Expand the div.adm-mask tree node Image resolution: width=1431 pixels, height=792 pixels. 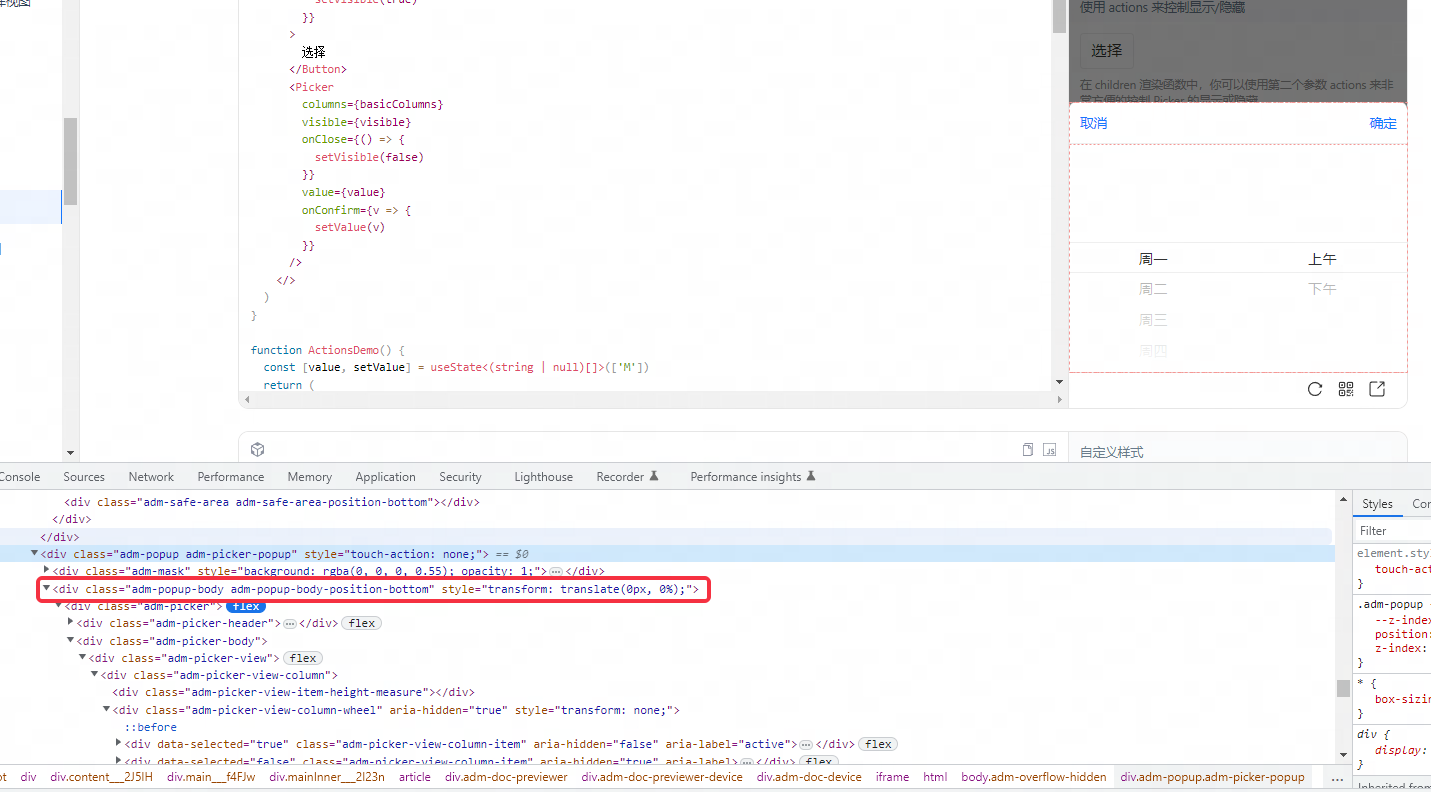[x=46, y=571]
